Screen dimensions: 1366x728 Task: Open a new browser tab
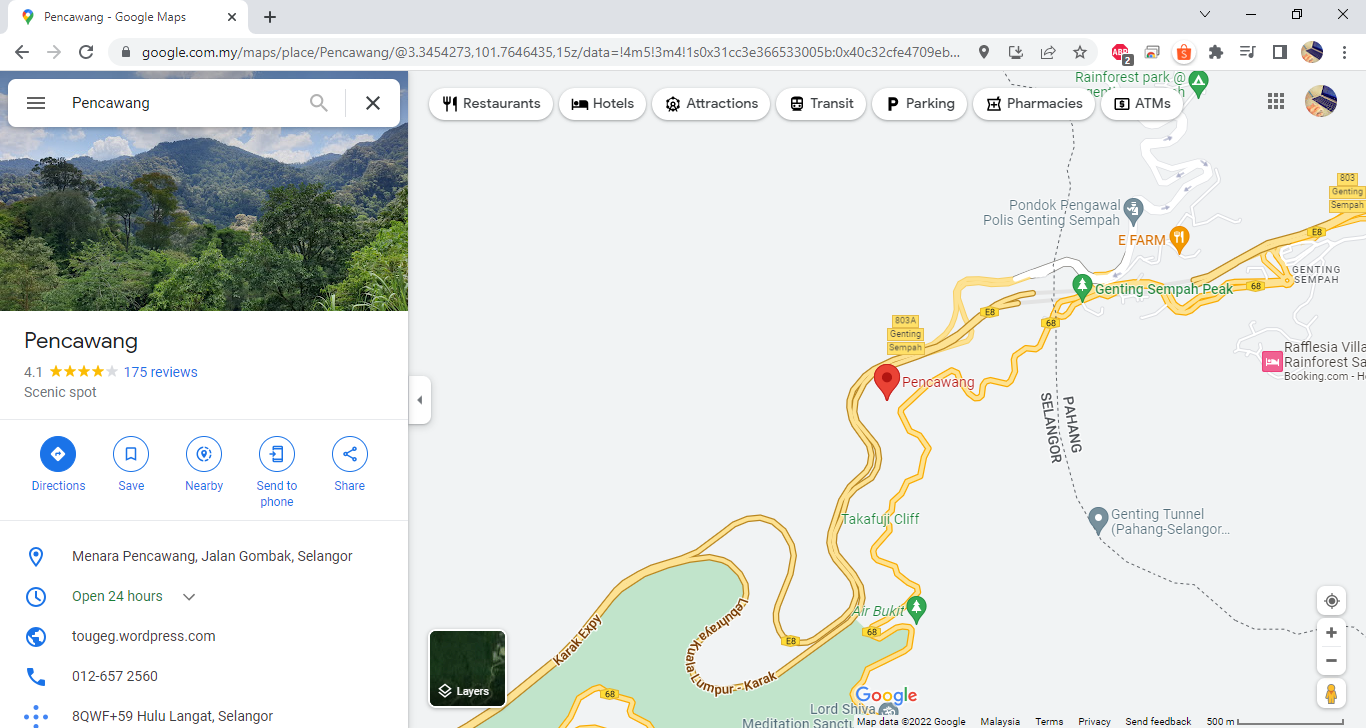pyautogui.click(x=270, y=17)
